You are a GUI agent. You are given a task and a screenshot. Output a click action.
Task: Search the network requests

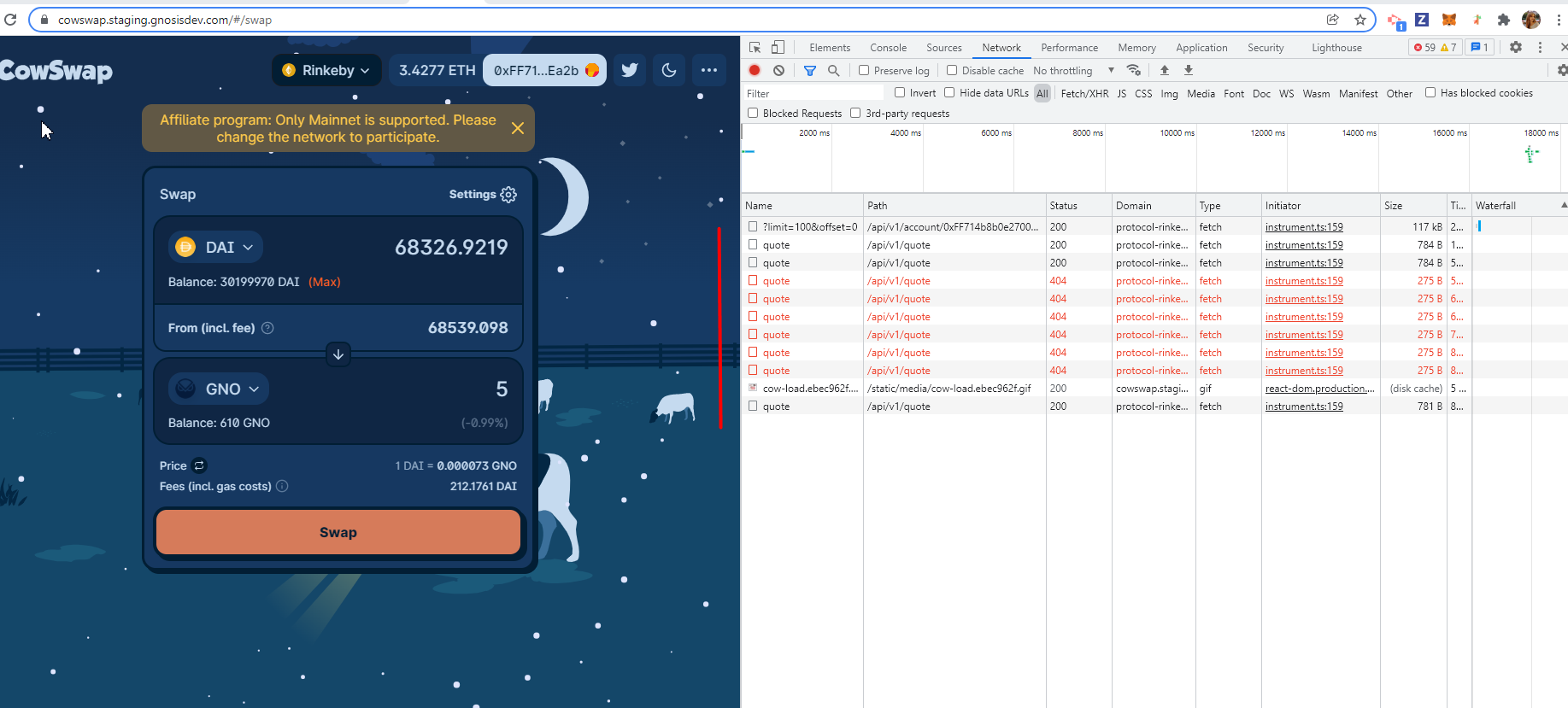834,70
